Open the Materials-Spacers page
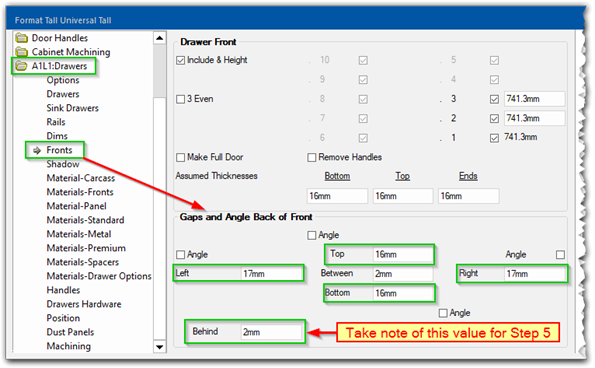The image size is (595, 368). [x=83, y=262]
